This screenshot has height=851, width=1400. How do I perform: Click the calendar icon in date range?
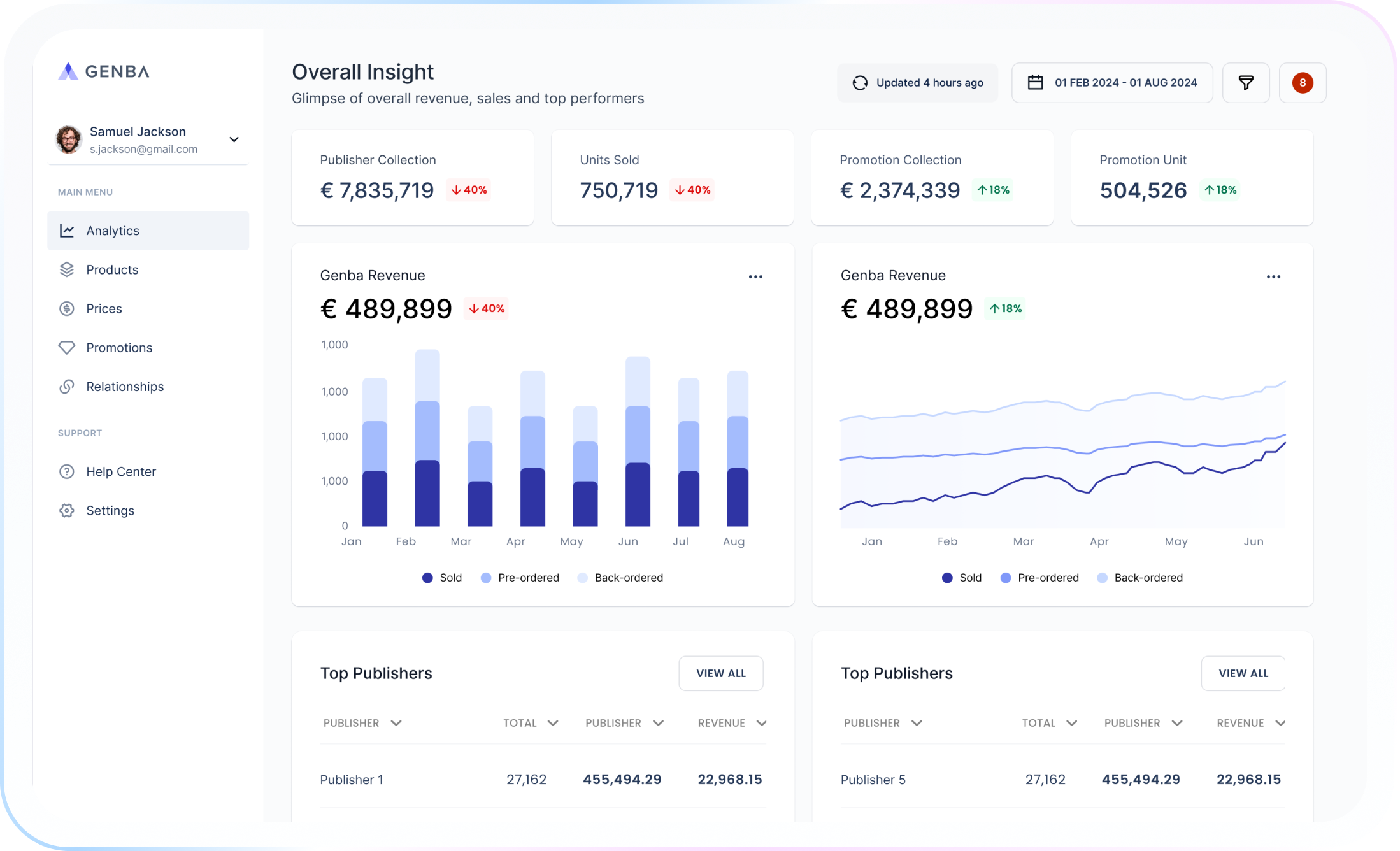(1036, 82)
